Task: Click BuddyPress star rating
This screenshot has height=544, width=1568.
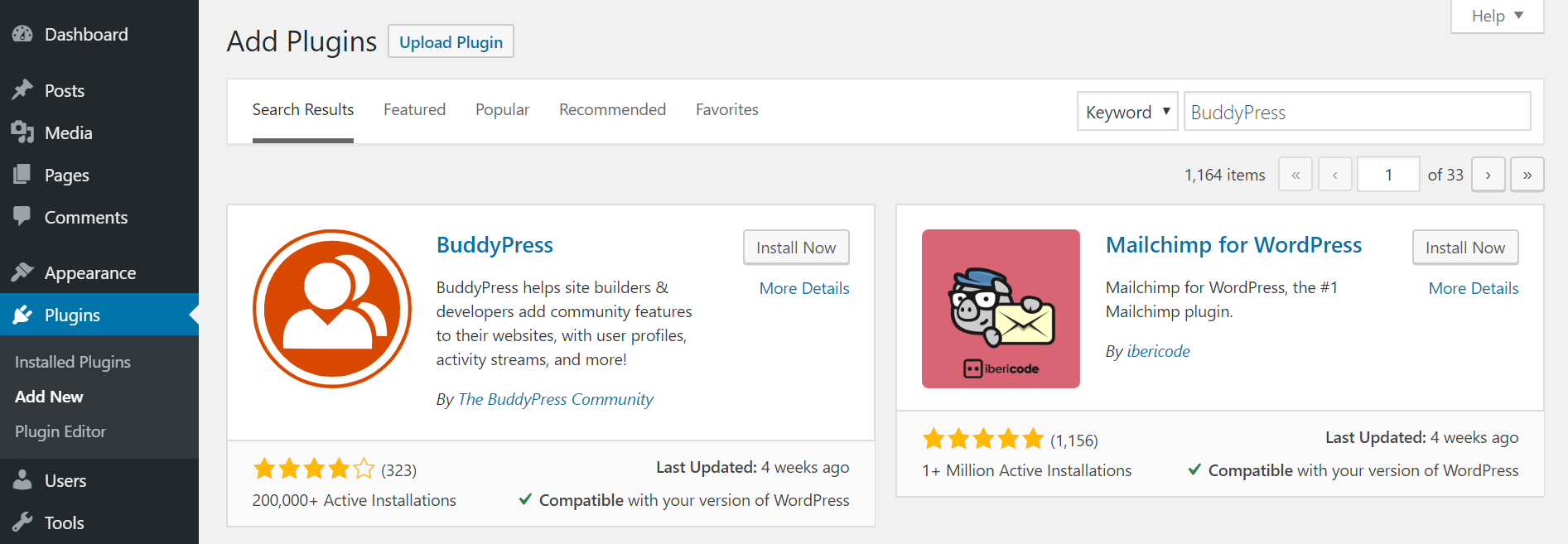Action: [x=314, y=469]
